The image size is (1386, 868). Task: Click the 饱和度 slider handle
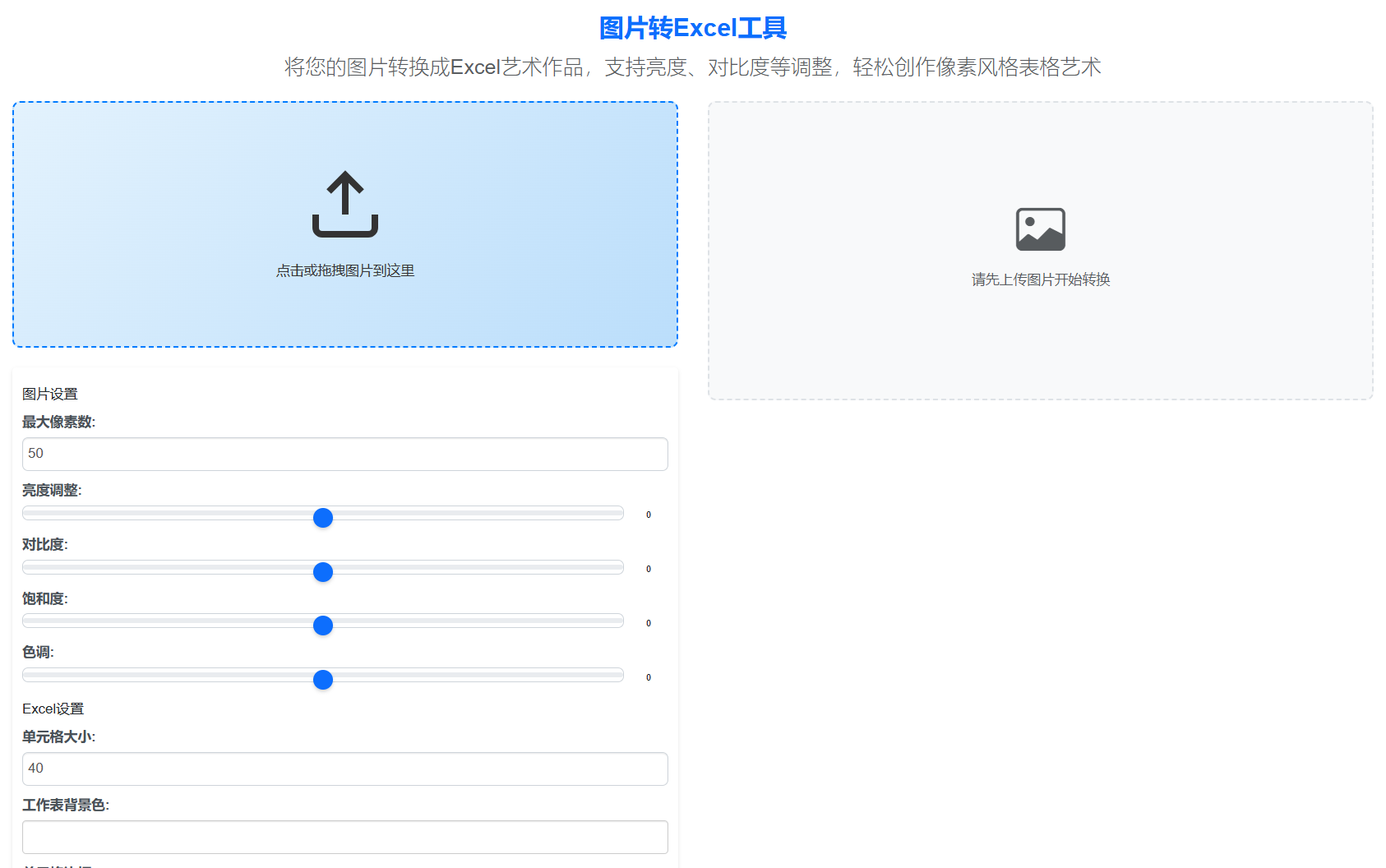323,626
